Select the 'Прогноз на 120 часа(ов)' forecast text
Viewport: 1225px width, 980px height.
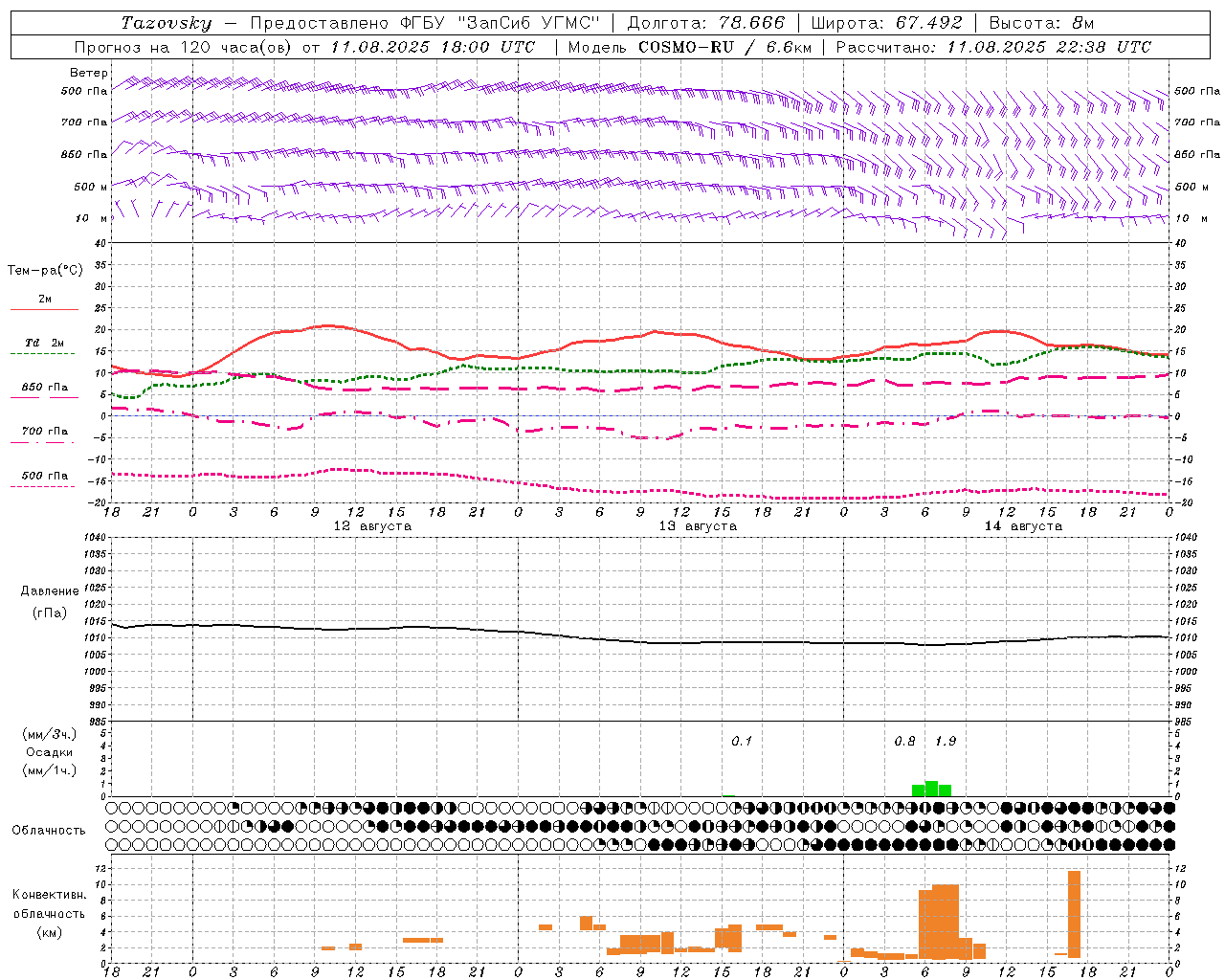pyautogui.click(x=185, y=47)
